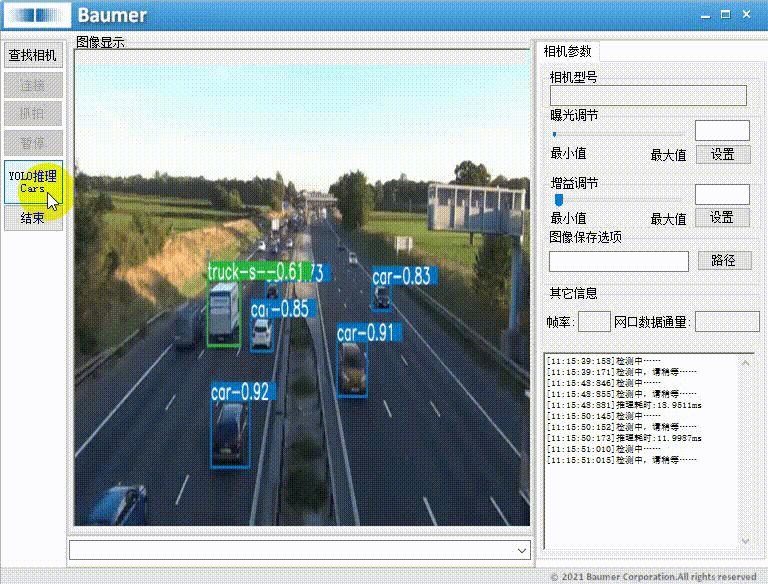Click the 图像显示 label
768x584 pixels.
(x=100, y=42)
